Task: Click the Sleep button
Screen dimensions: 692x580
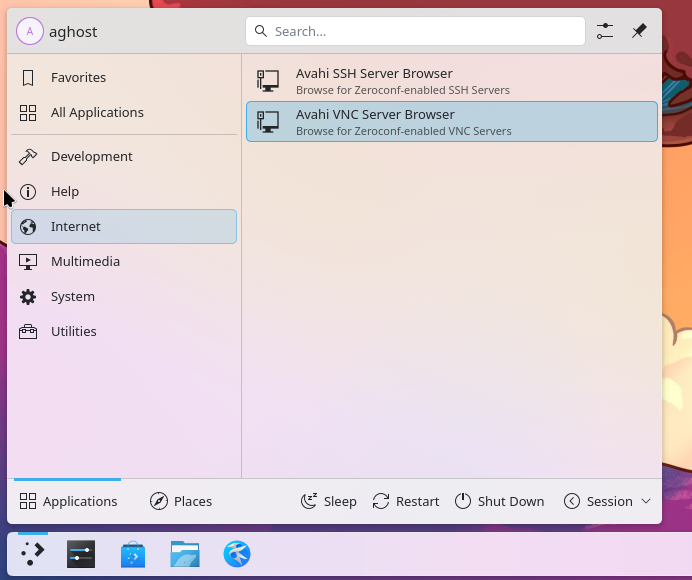Action: tap(329, 501)
